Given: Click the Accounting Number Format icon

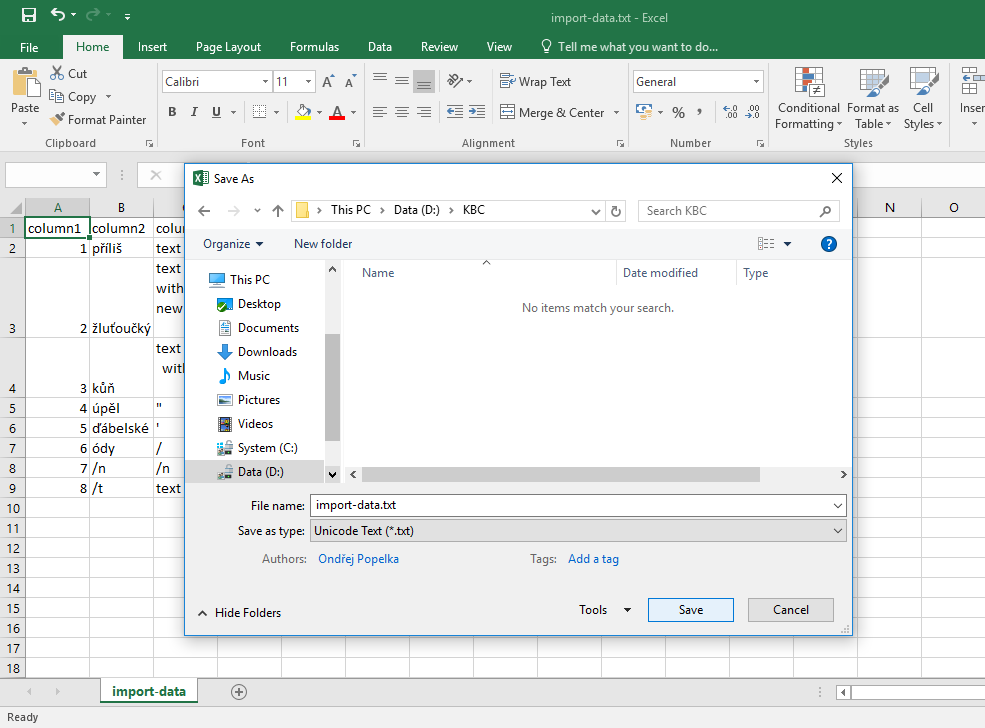Looking at the screenshot, I should 644,112.
